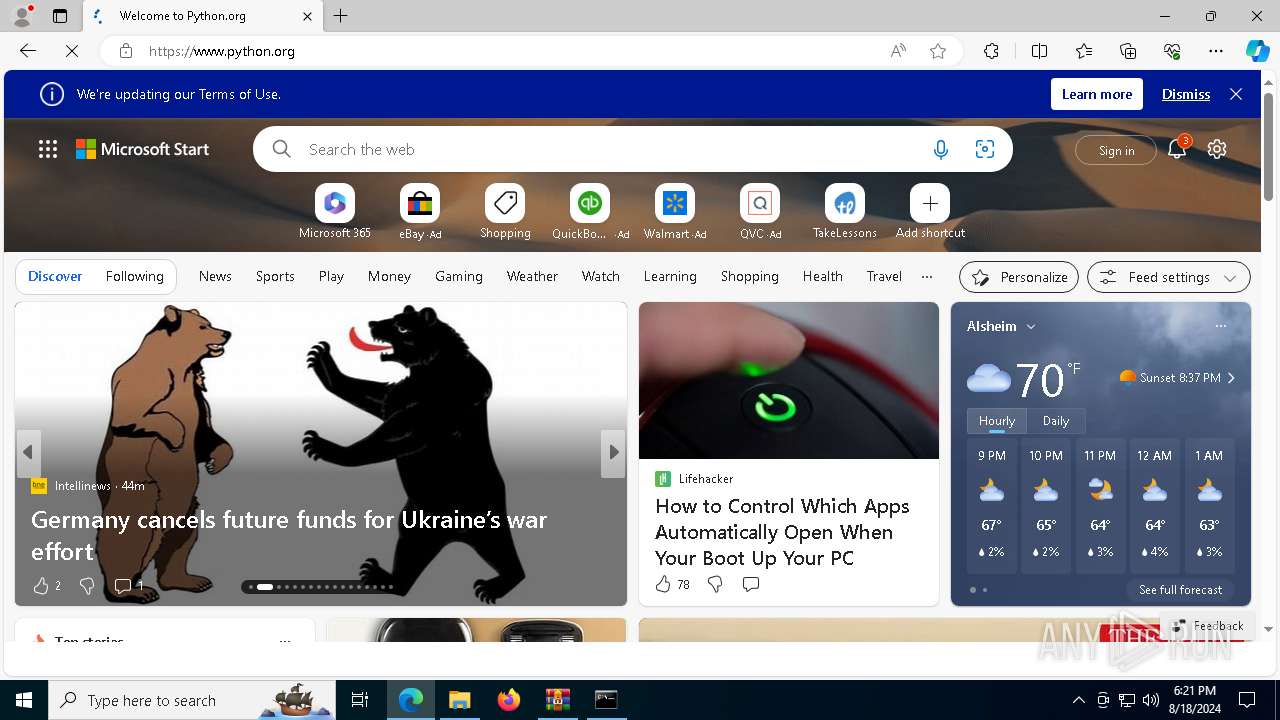Open visual search camera icon
The width and height of the screenshot is (1280, 720).
pyautogui.click(x=985, y=149)
